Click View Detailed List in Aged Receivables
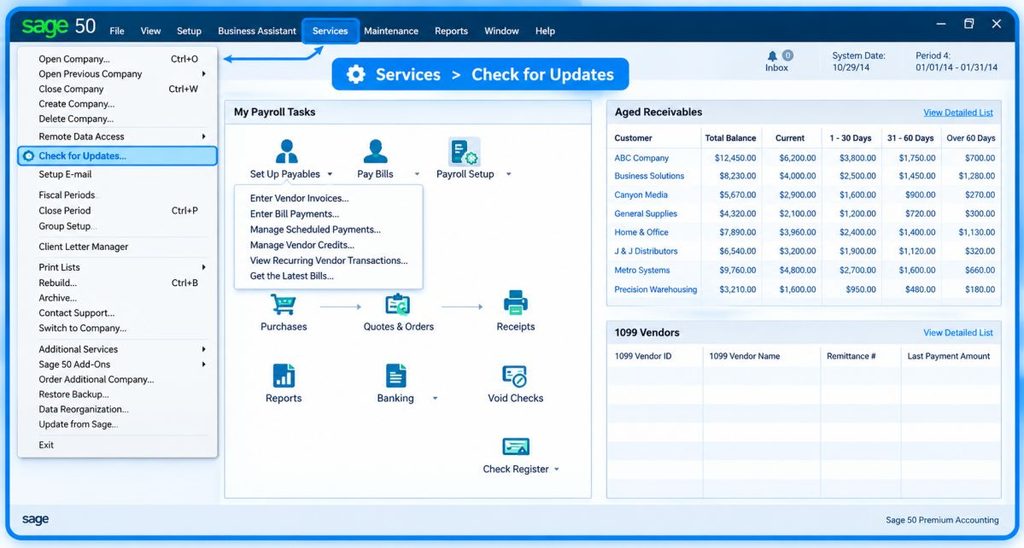 coord(958,112)
